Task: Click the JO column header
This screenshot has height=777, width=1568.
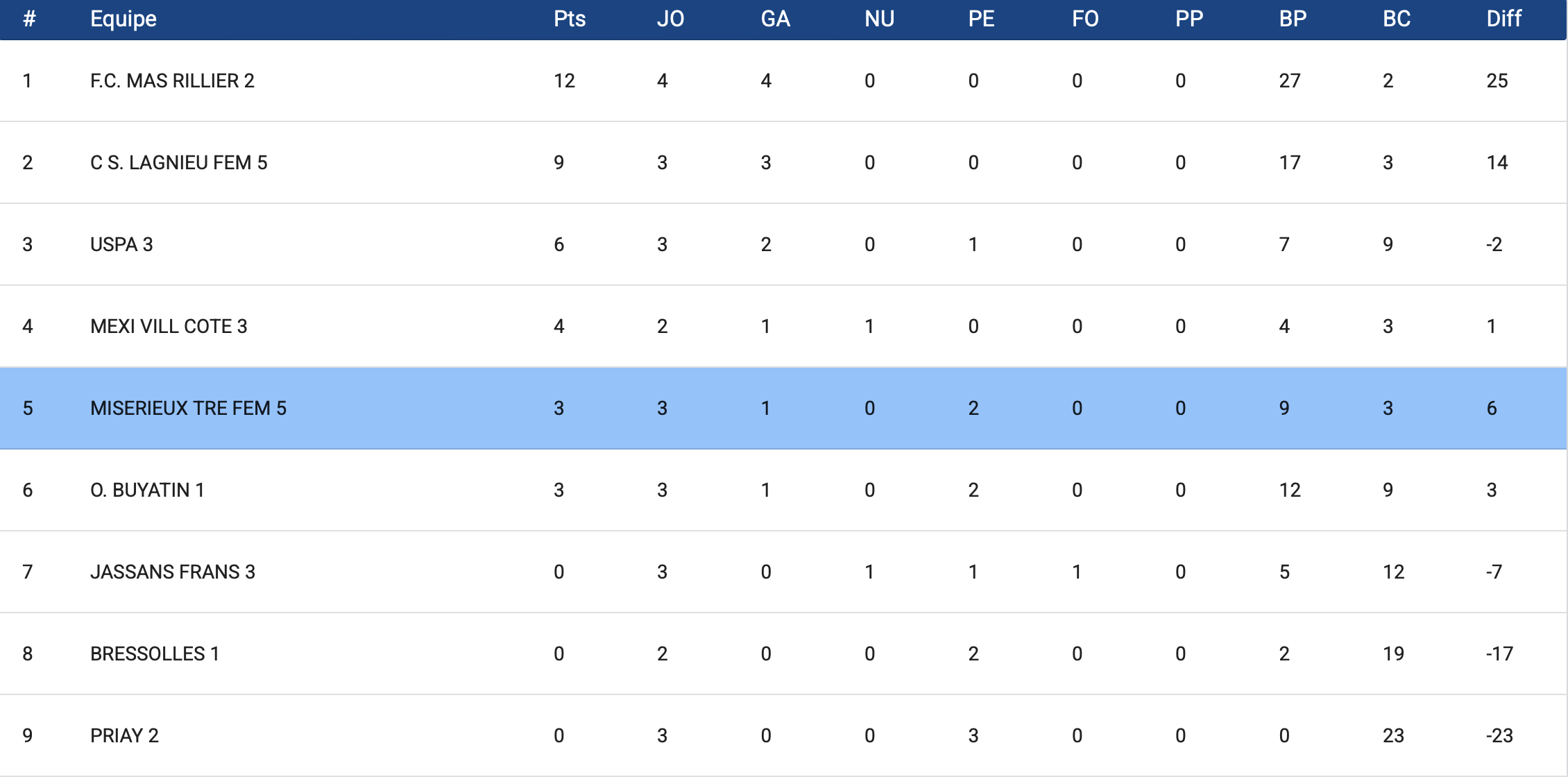Action: pyautogui.click(x=670, y=19)
